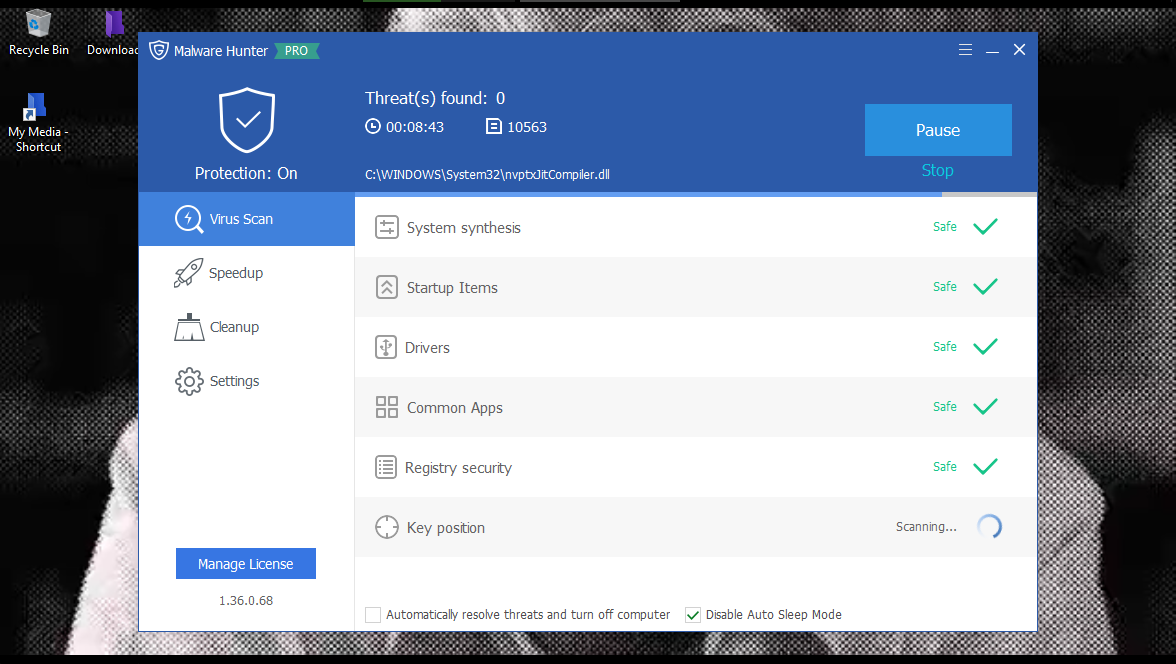The image size is (1176, 664).
Task: Click the Safe status of System synthesis
Action: [x=945, y=227]
